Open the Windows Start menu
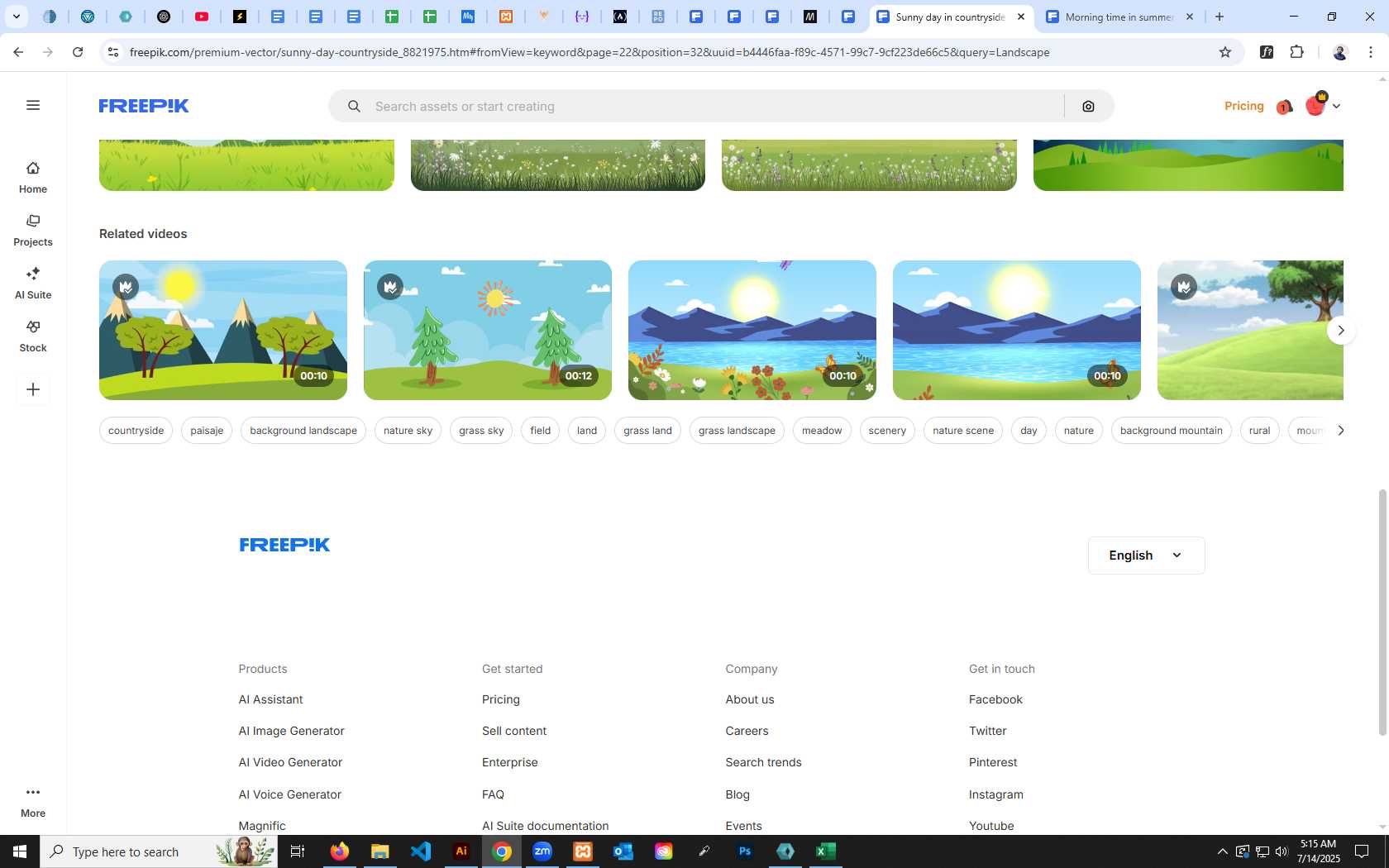Screen dimensions: 1389x868 (x=20, y=851)
